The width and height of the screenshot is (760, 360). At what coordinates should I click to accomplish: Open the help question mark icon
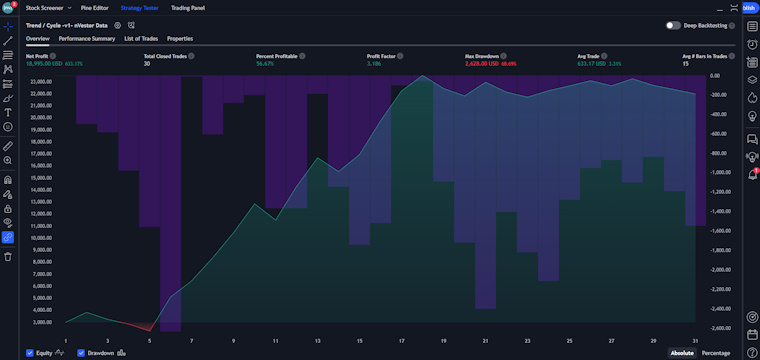tap(752, 352)
